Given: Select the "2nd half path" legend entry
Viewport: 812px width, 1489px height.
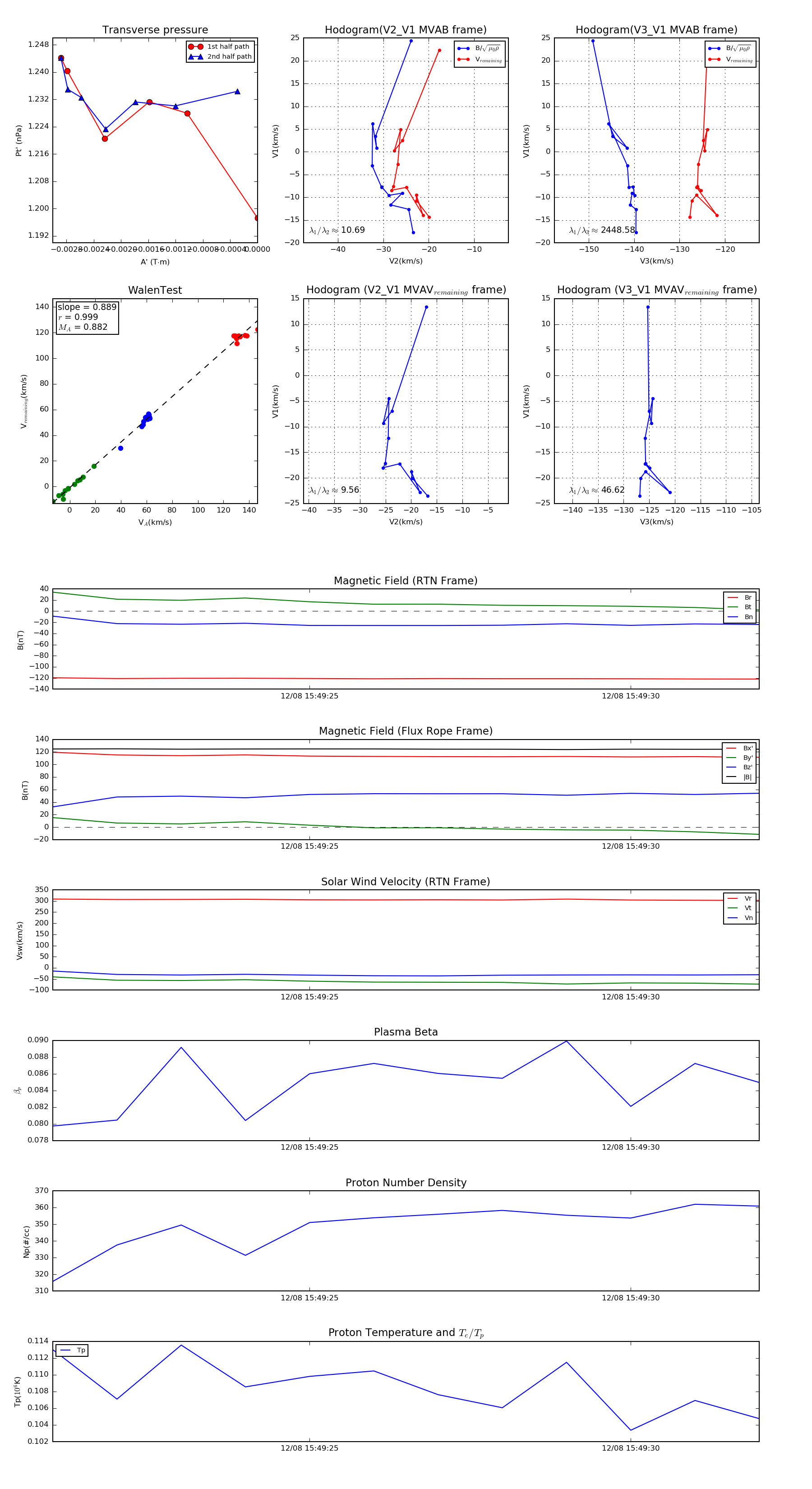Looking at the screenshot, I should [x=220, y=57].
